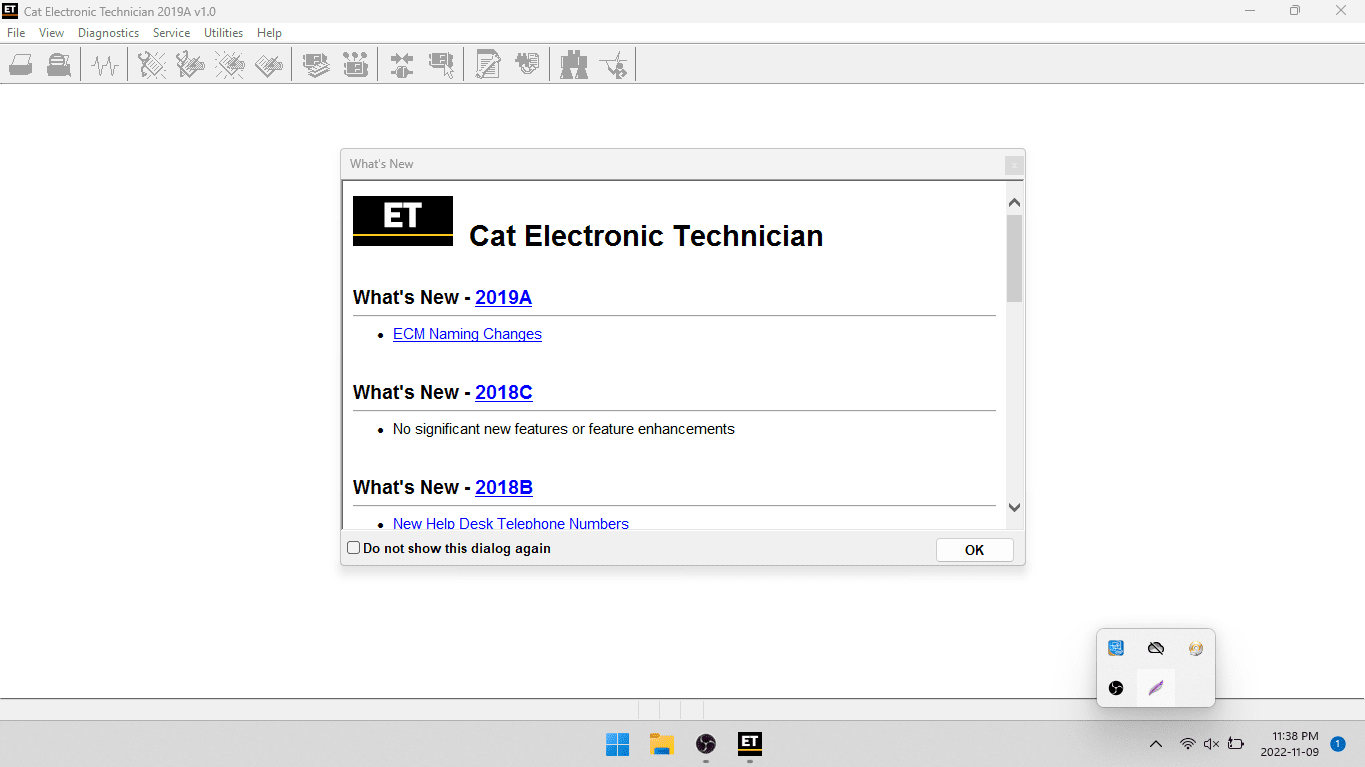The image size is (1365, 767).
Task: Collapse the hidden tray icons chevron
Action: 1156,744
